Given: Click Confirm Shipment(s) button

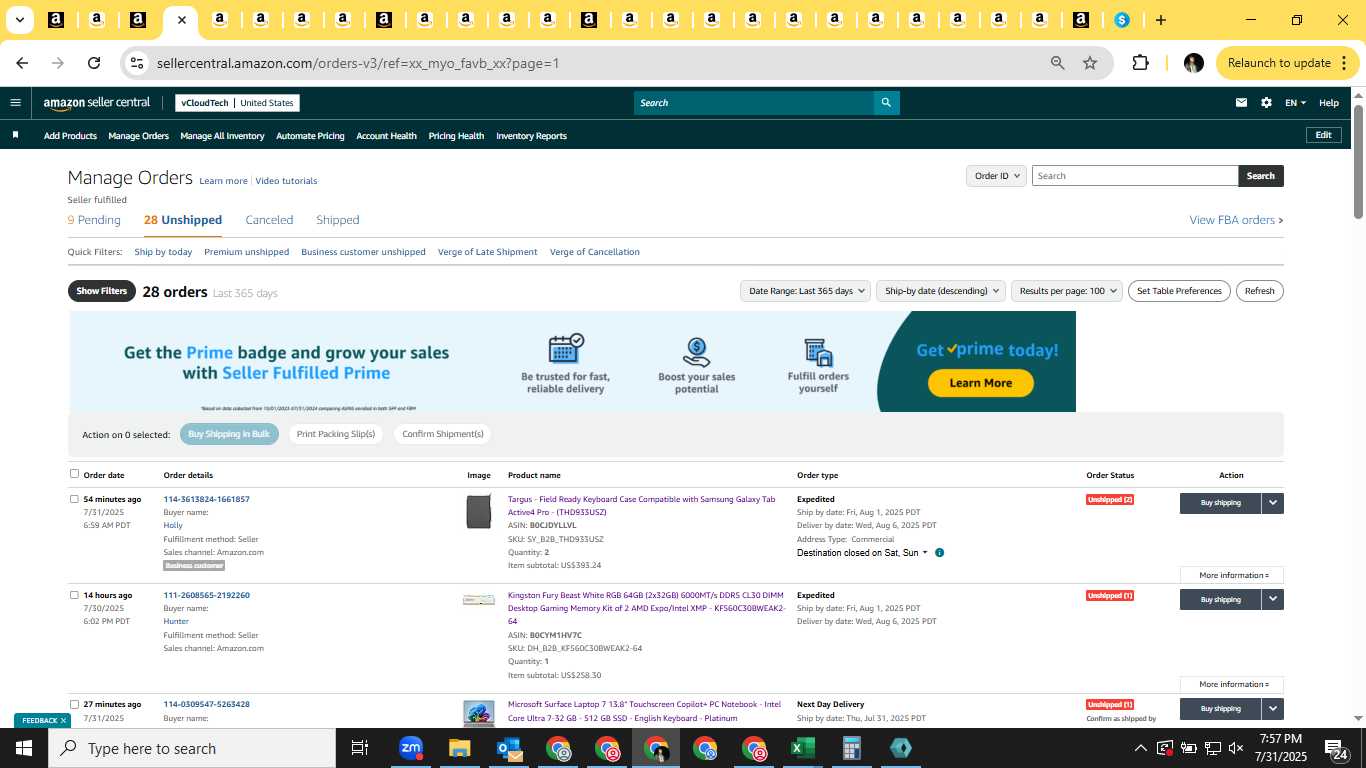Looking at the screenshot, I should tap(442, 434).
